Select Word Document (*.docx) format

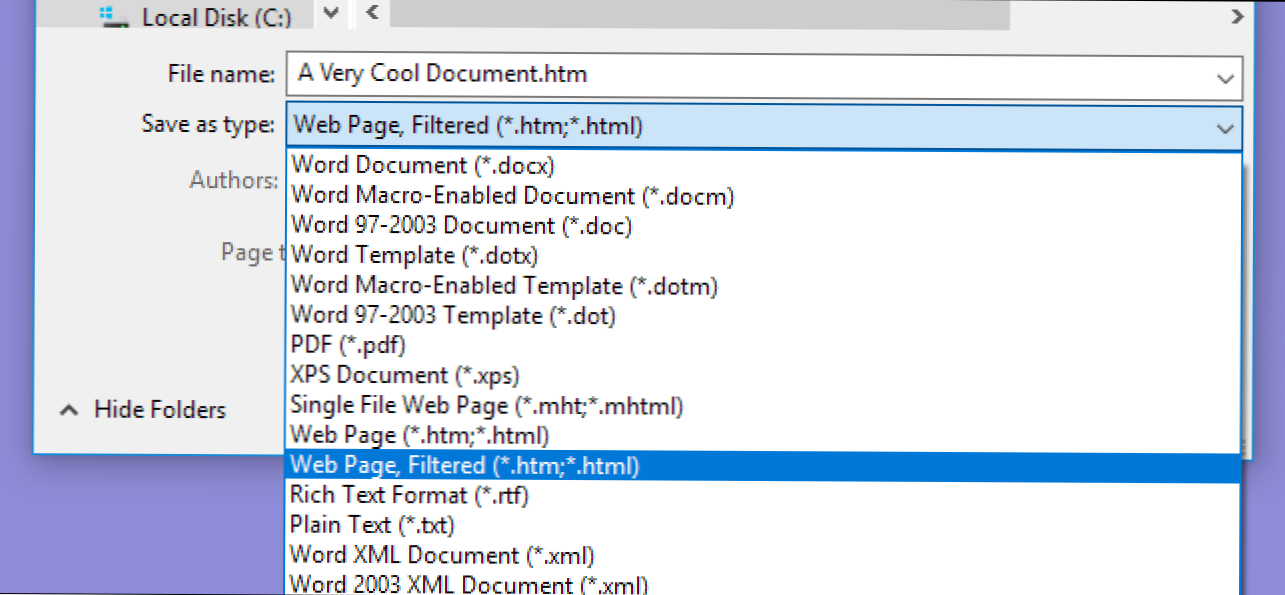[420, 165]
